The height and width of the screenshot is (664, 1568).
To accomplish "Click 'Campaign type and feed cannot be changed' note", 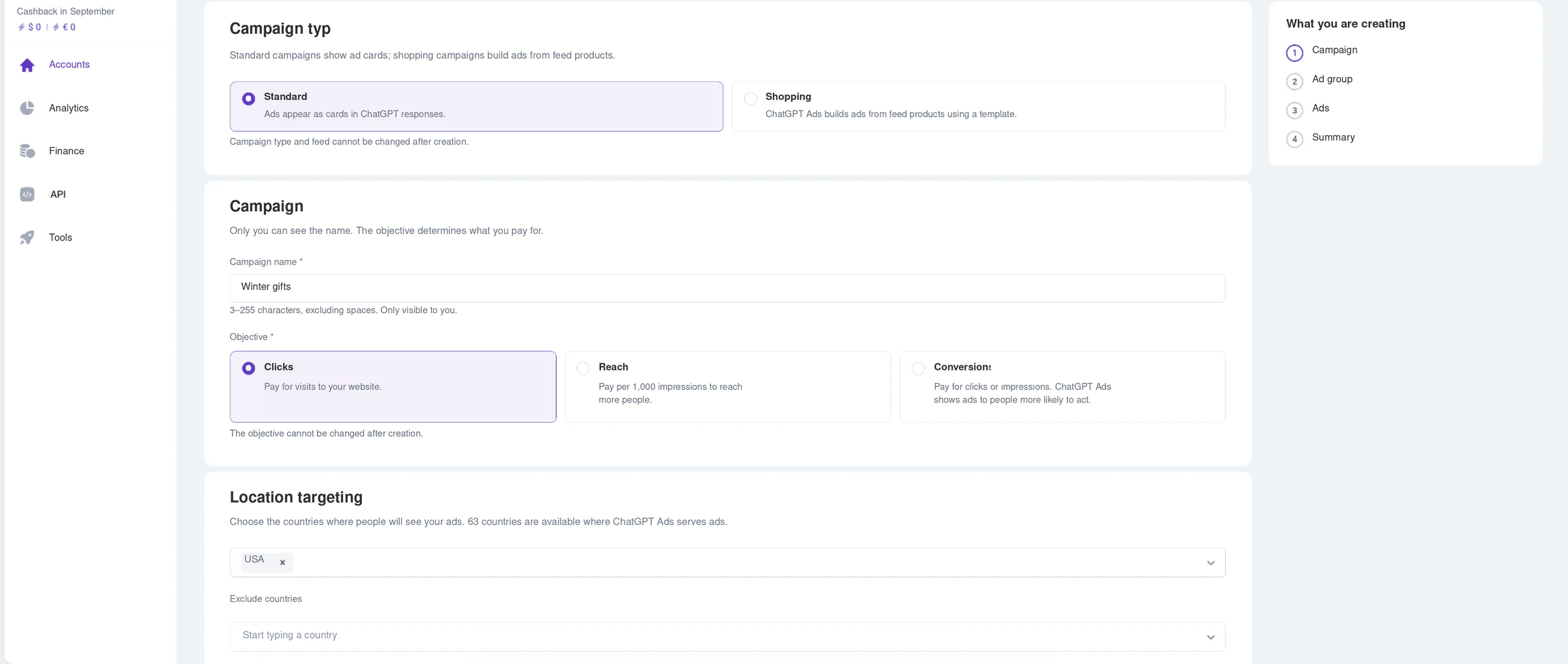I will 349,141.
